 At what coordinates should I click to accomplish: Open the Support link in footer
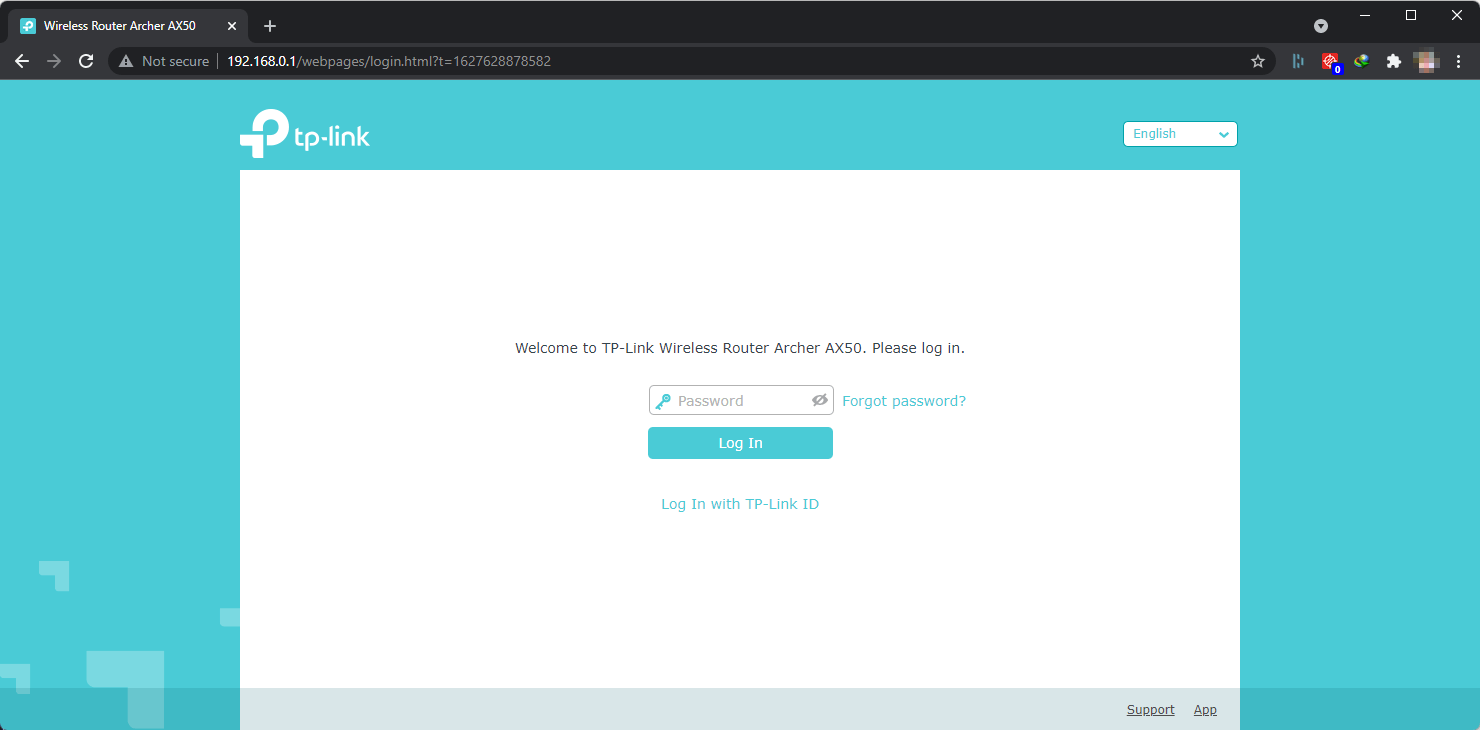point(1150,710)
